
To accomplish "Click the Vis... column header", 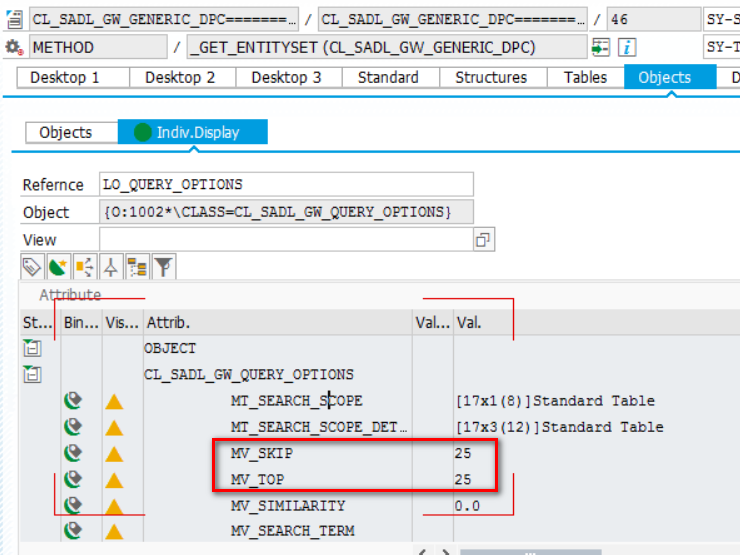I will pyautogui.click(x=122, y=323).
